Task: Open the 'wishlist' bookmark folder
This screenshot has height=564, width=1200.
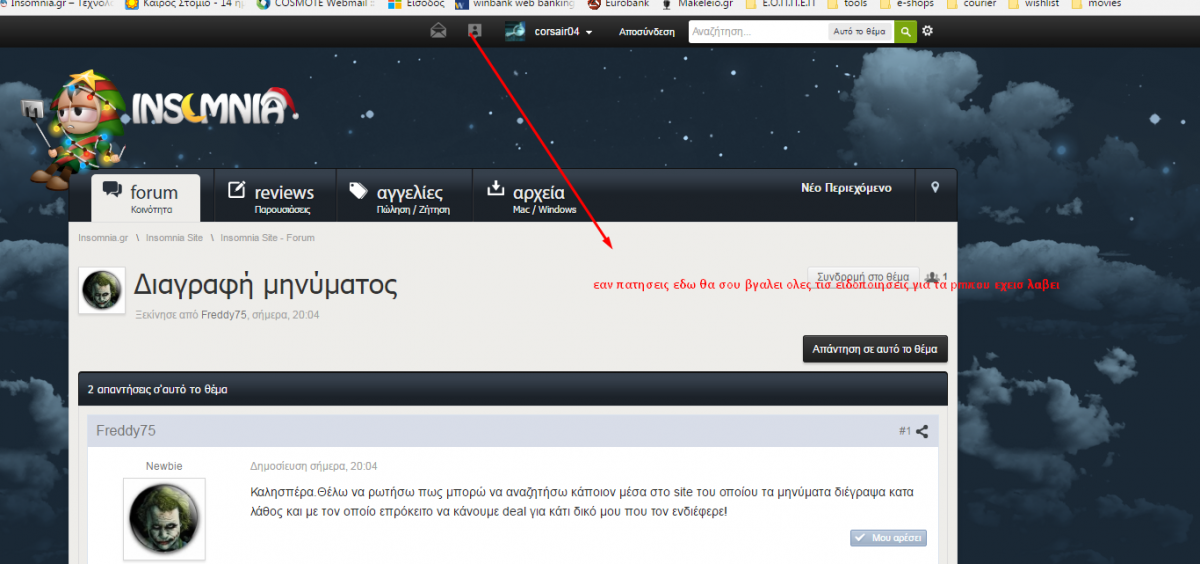Action: tap(1034, 4)
